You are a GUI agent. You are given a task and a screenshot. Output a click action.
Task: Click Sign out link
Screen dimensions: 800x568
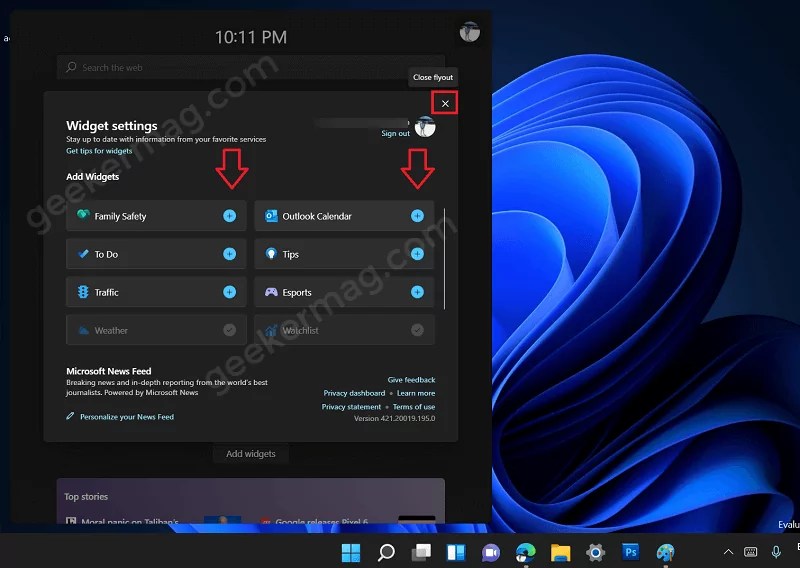pos(395,133)
